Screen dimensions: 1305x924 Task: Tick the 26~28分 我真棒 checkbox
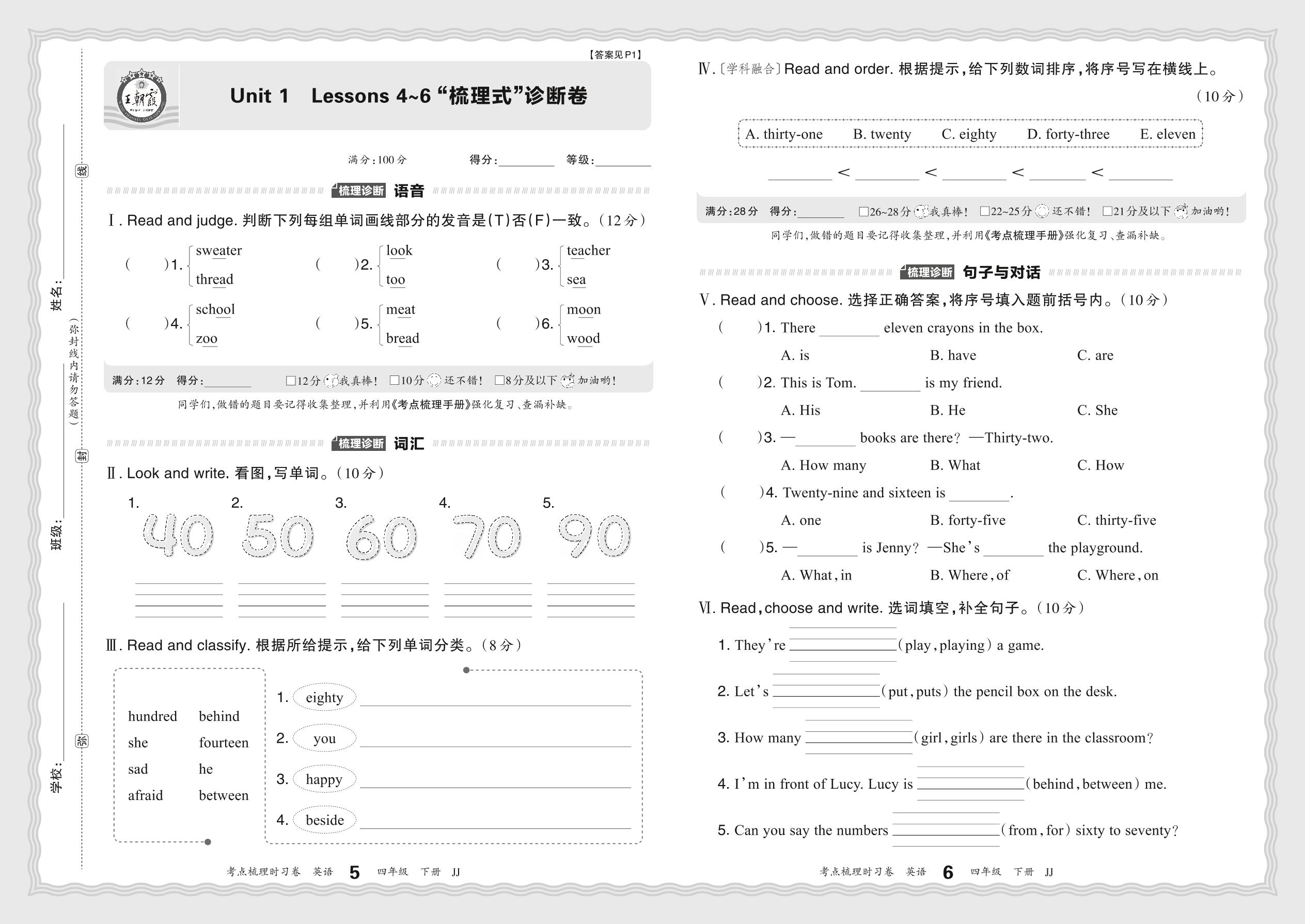863,212
